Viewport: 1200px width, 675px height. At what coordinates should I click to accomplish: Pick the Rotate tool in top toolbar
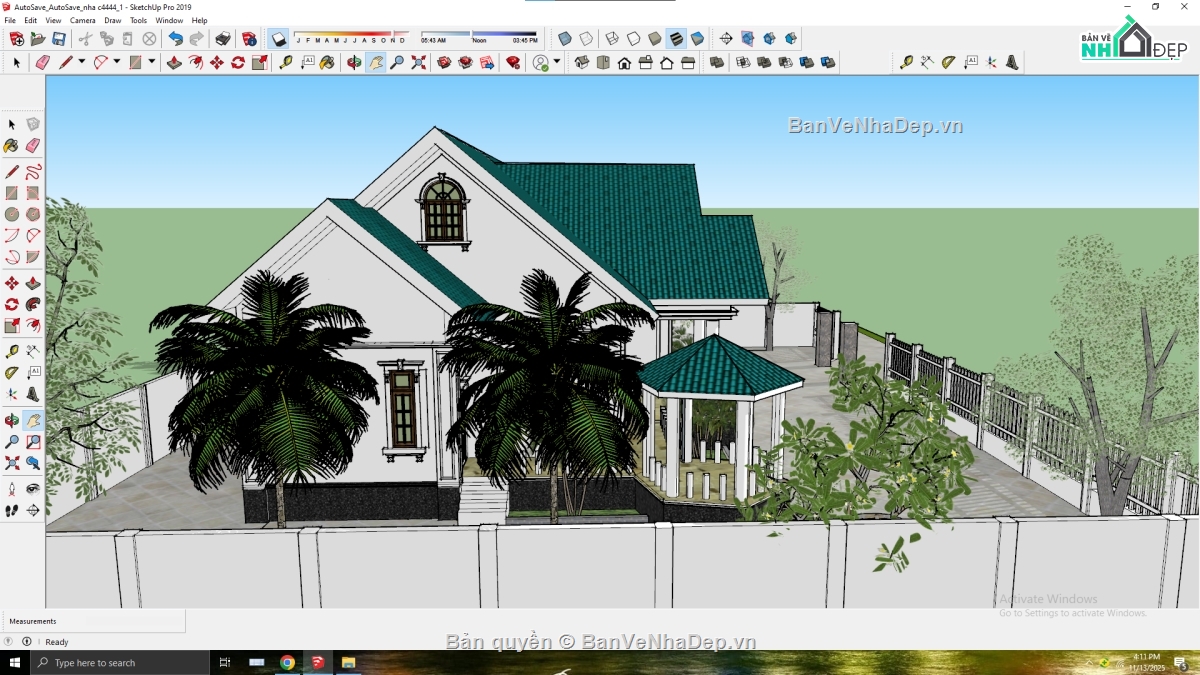point(238,62)
